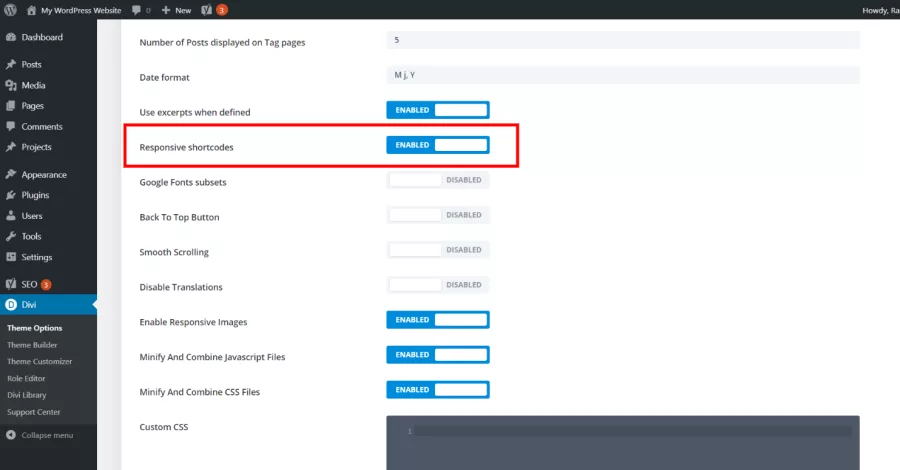Click the Tag pages post count field
The image size is (900, 470).
tap(623, 40)
